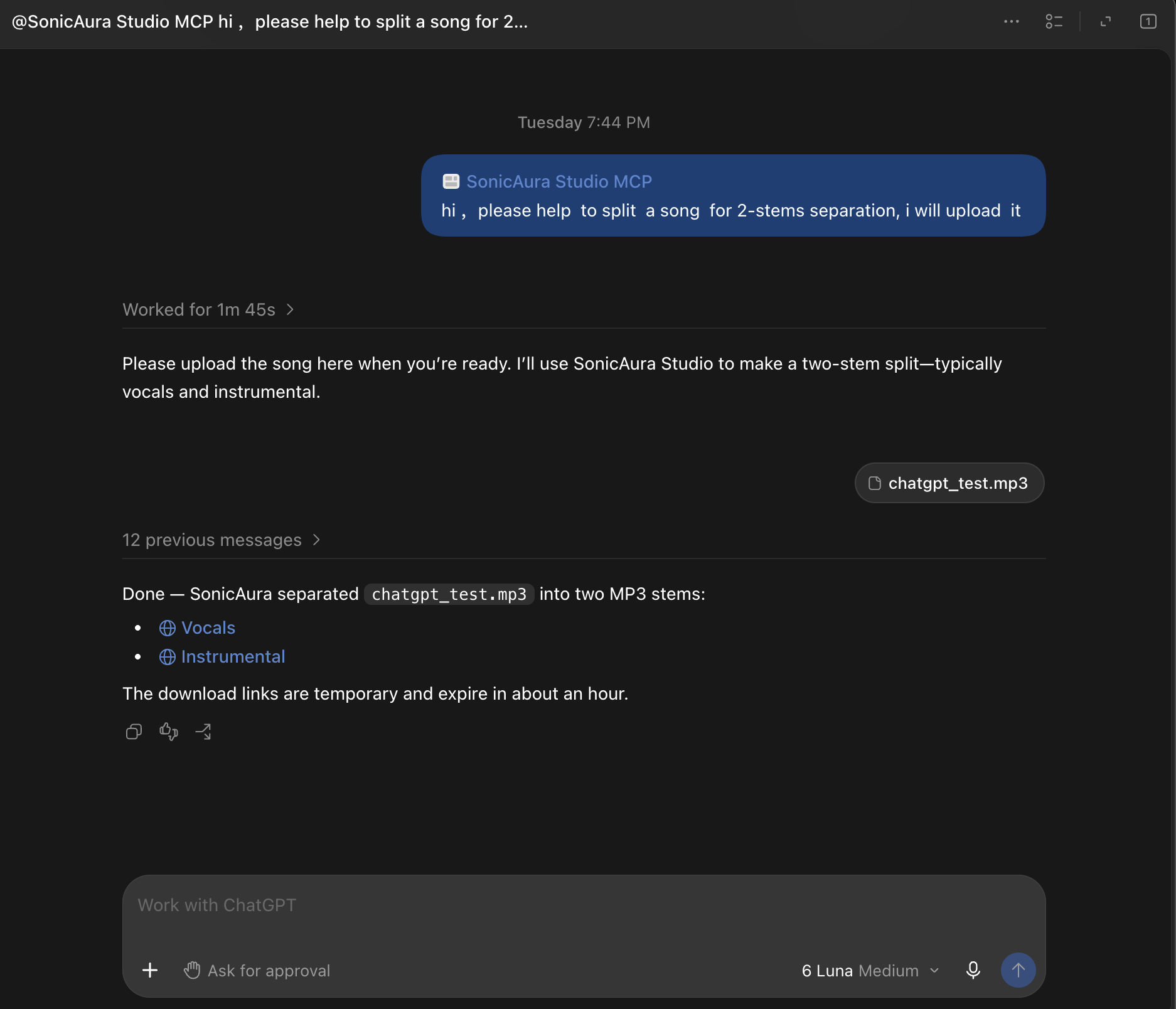Open the 6 Luna Medium model dropdown
The image size is (1176, 1009).
(x=870, y=970)
